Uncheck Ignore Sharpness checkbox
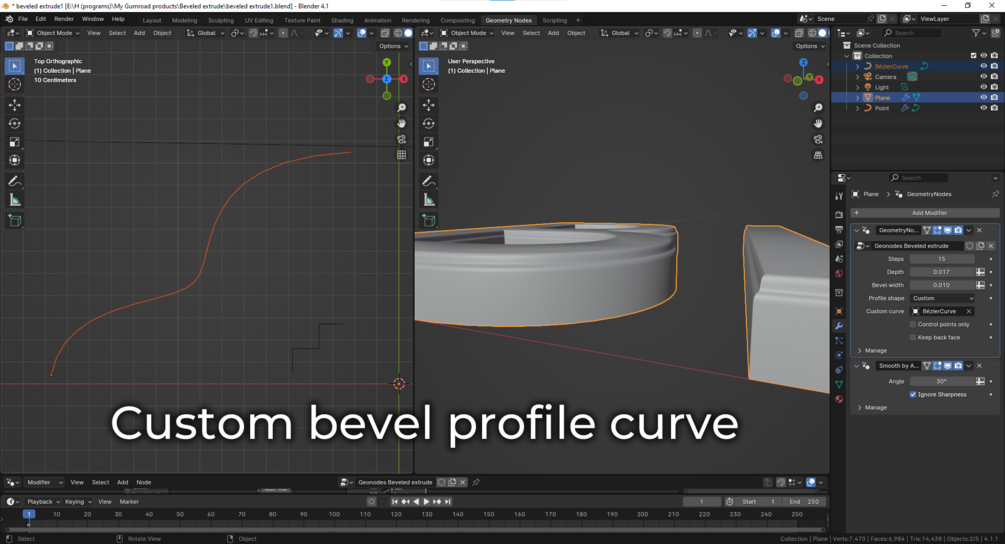Viewport: 1005px width, 544px height. click(x=913, y=395)
